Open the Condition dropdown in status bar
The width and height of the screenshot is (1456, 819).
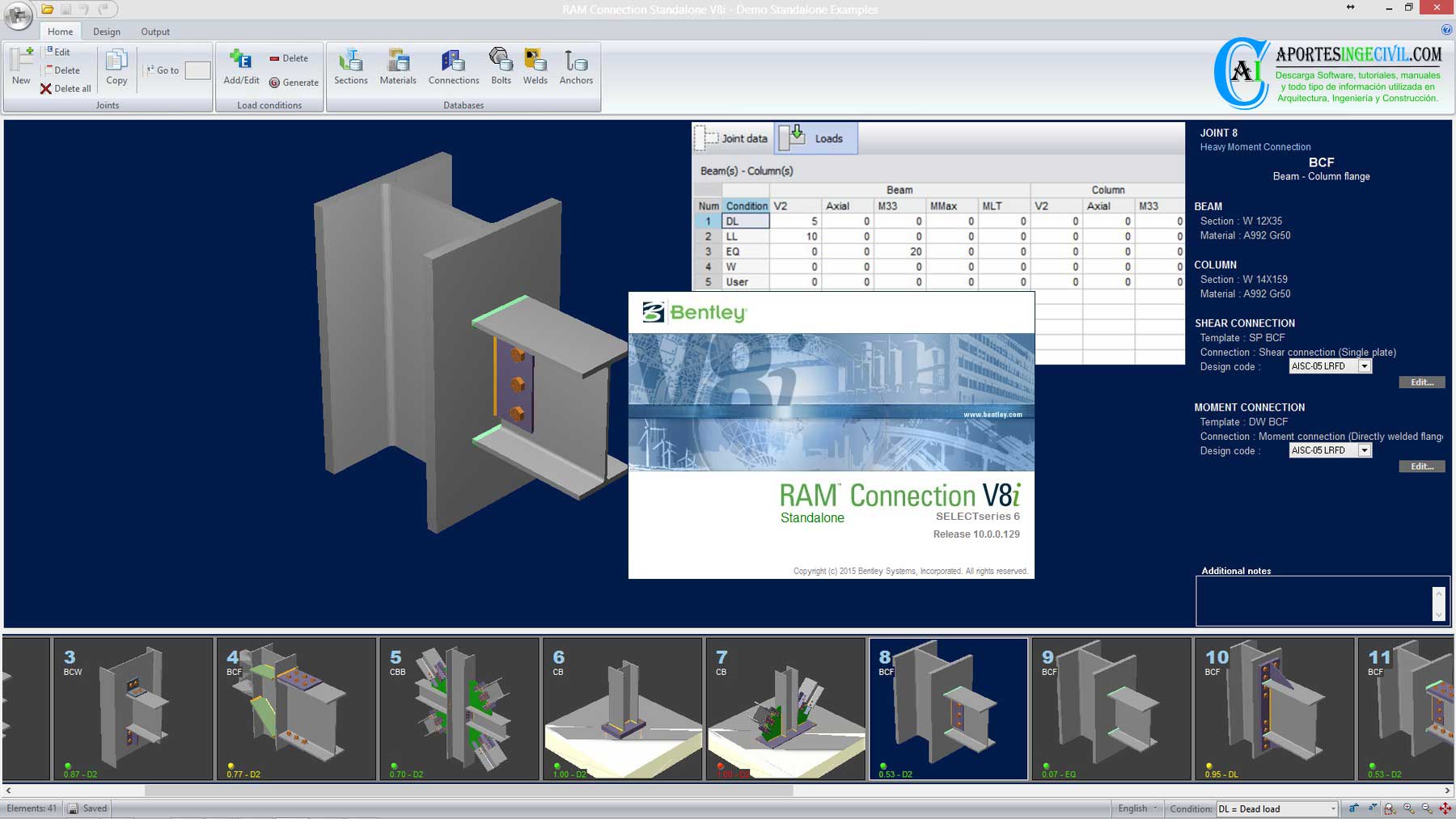pyautogui.click(x=1277, y=808)
